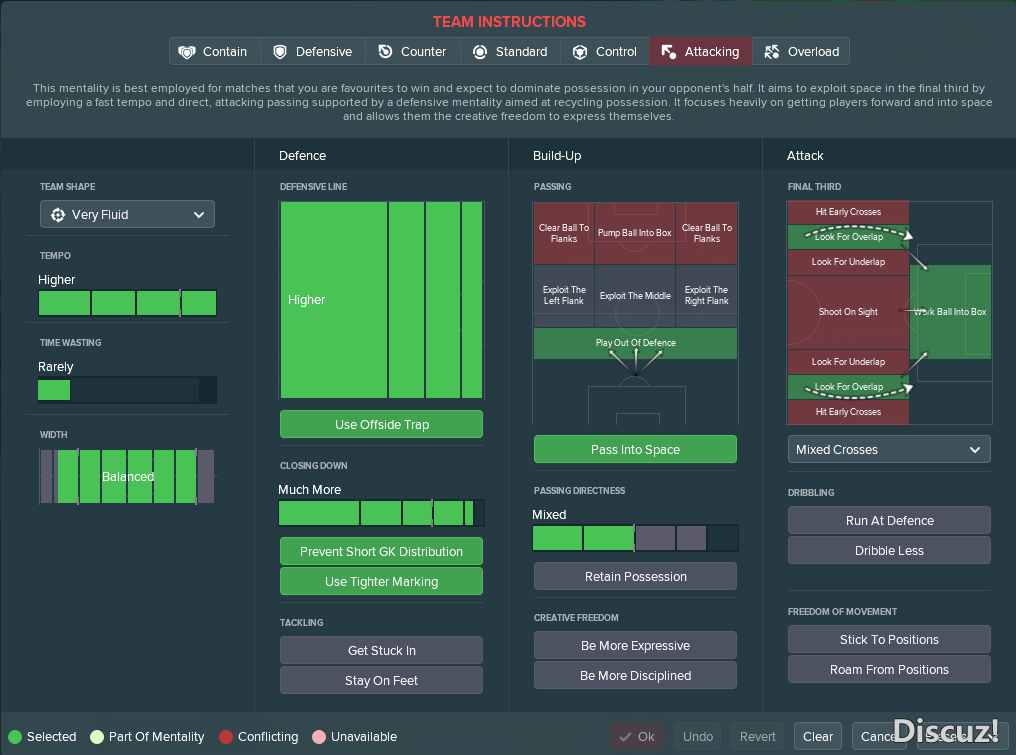This screenshot has width=1016, height=755.
Task: Select Exploit The Left Flank zone
Action: (564, 296)
